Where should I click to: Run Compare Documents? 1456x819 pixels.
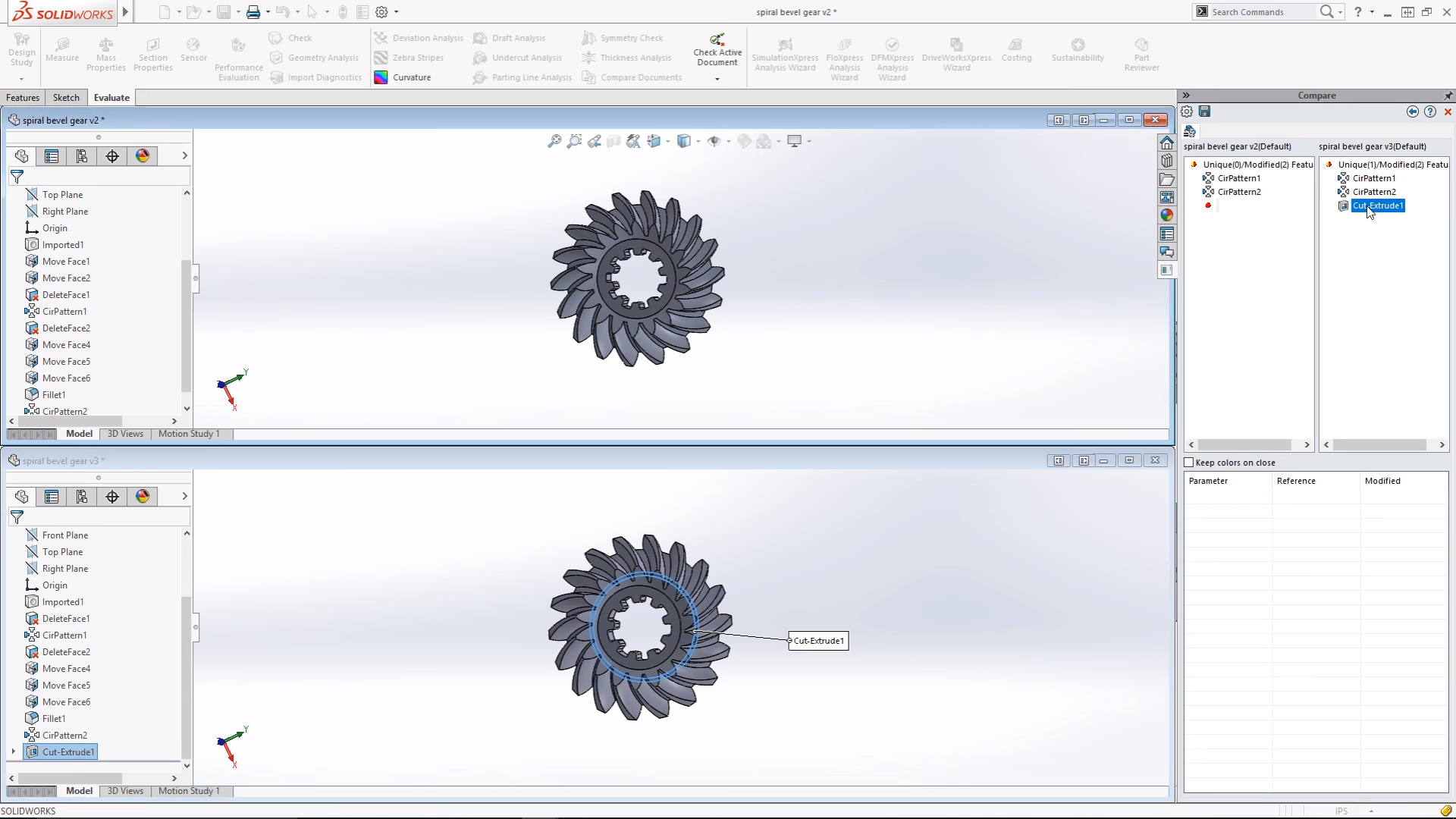click(x=639, y=77)
